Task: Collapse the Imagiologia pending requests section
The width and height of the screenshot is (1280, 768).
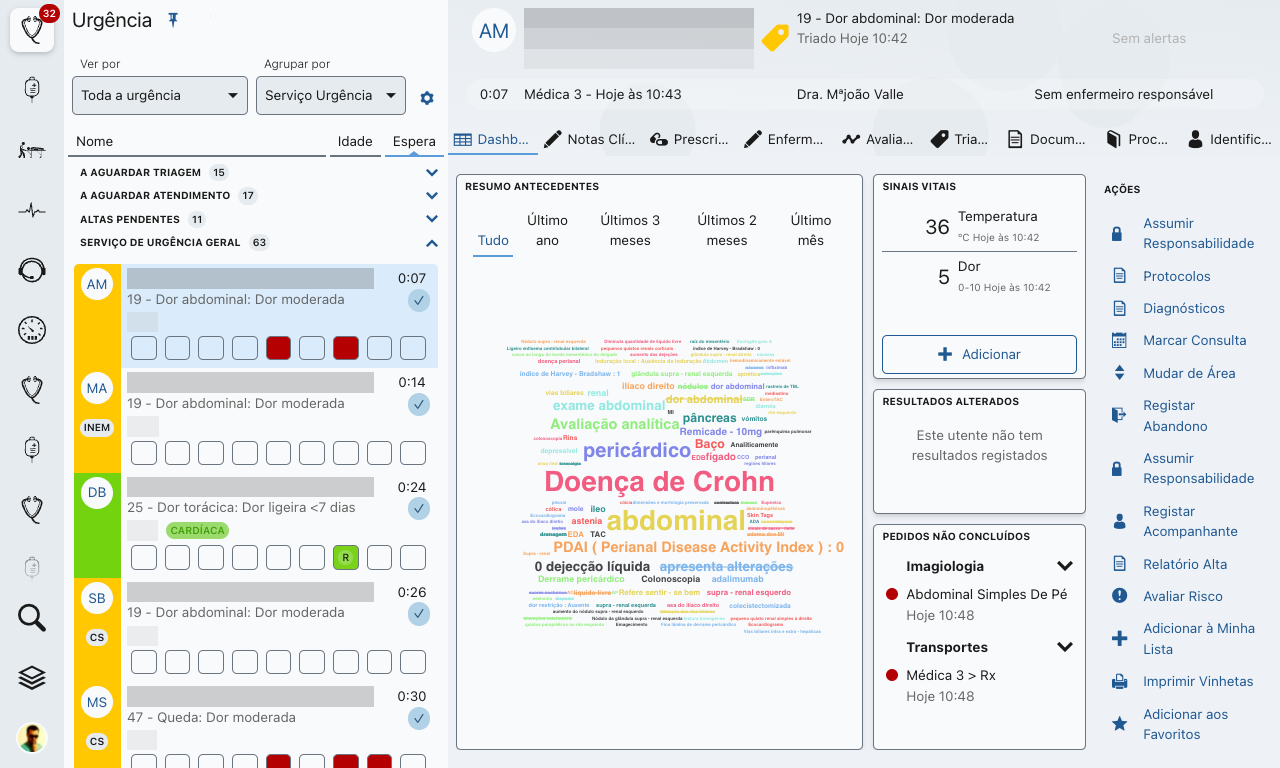Action: pyautogui.click(x=1064, y=567)
